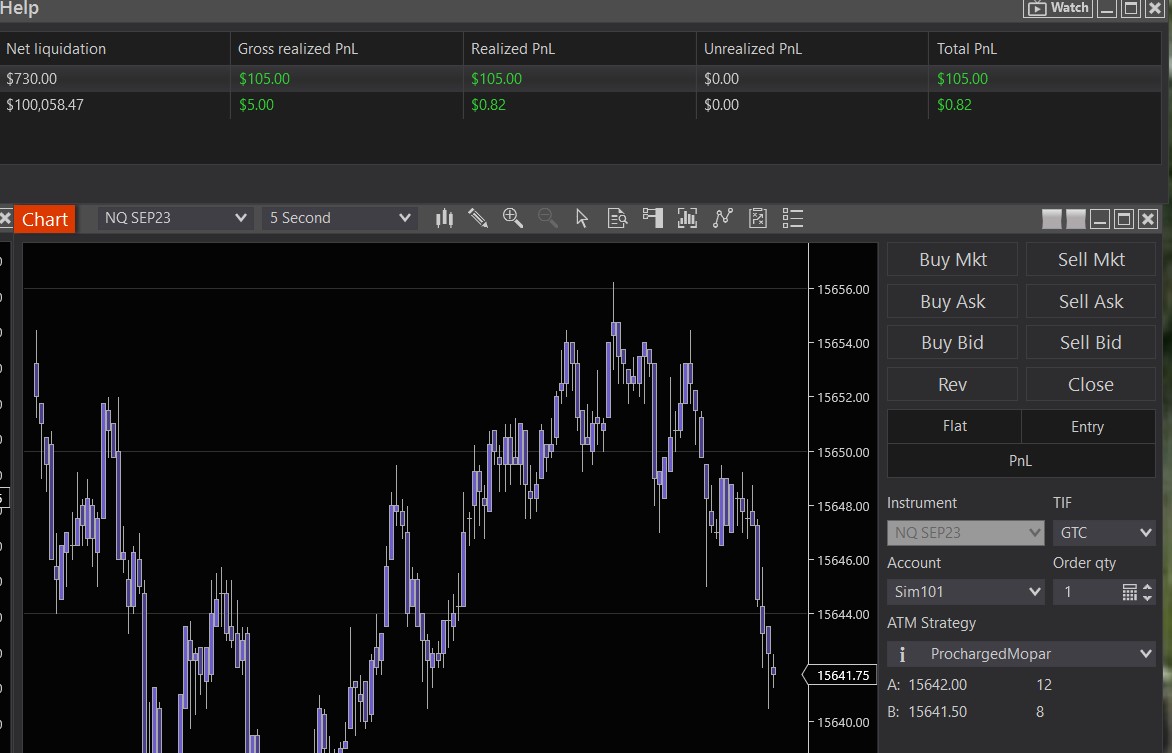Open the properties list icon in toolbar
The width and height of the screenshot is (1172, 753).
(x=793, y=218)
